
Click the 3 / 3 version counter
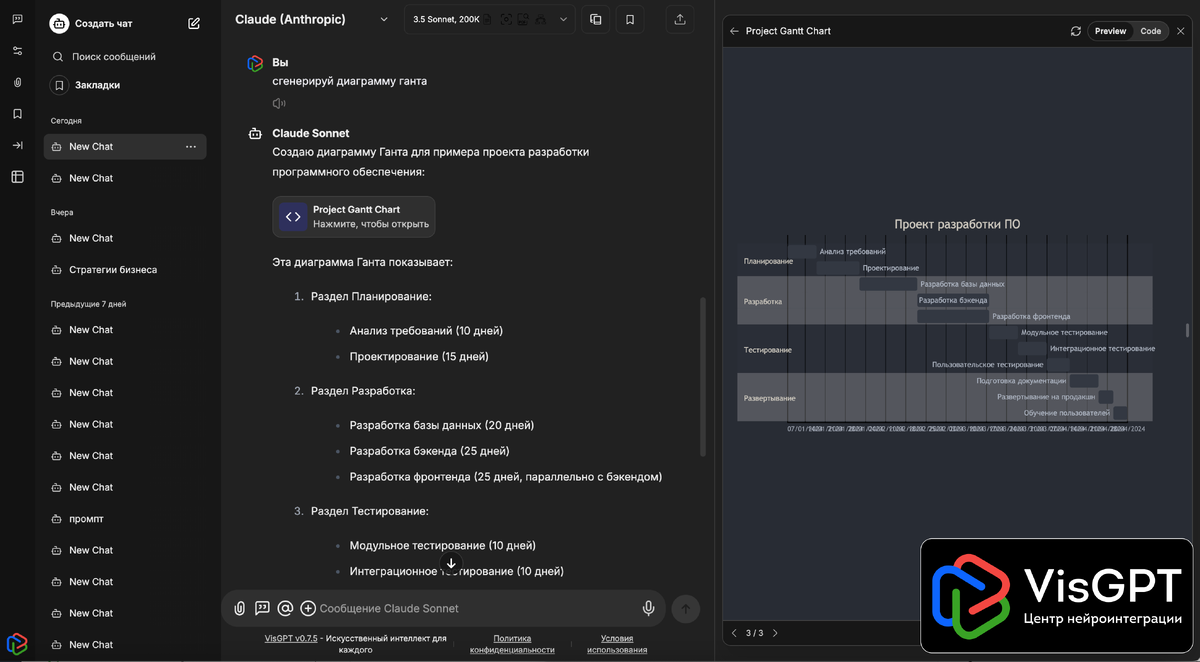tap(754, 633)
